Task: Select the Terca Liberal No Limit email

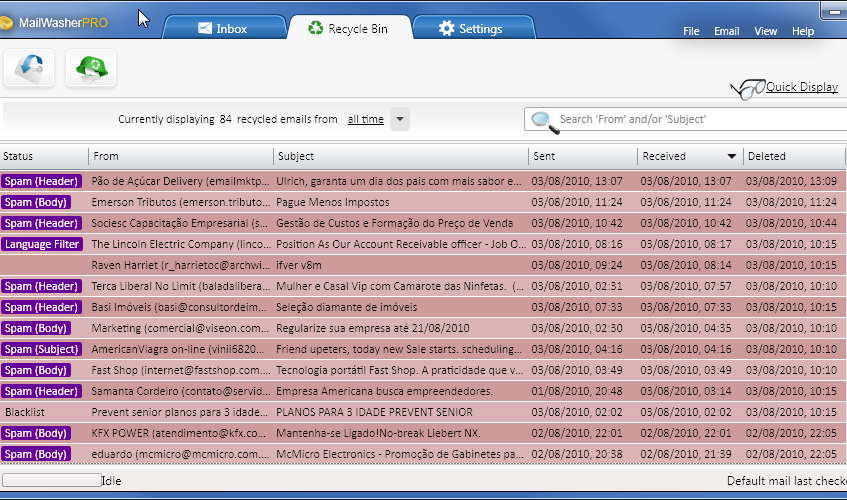Action: pos(422,286)
